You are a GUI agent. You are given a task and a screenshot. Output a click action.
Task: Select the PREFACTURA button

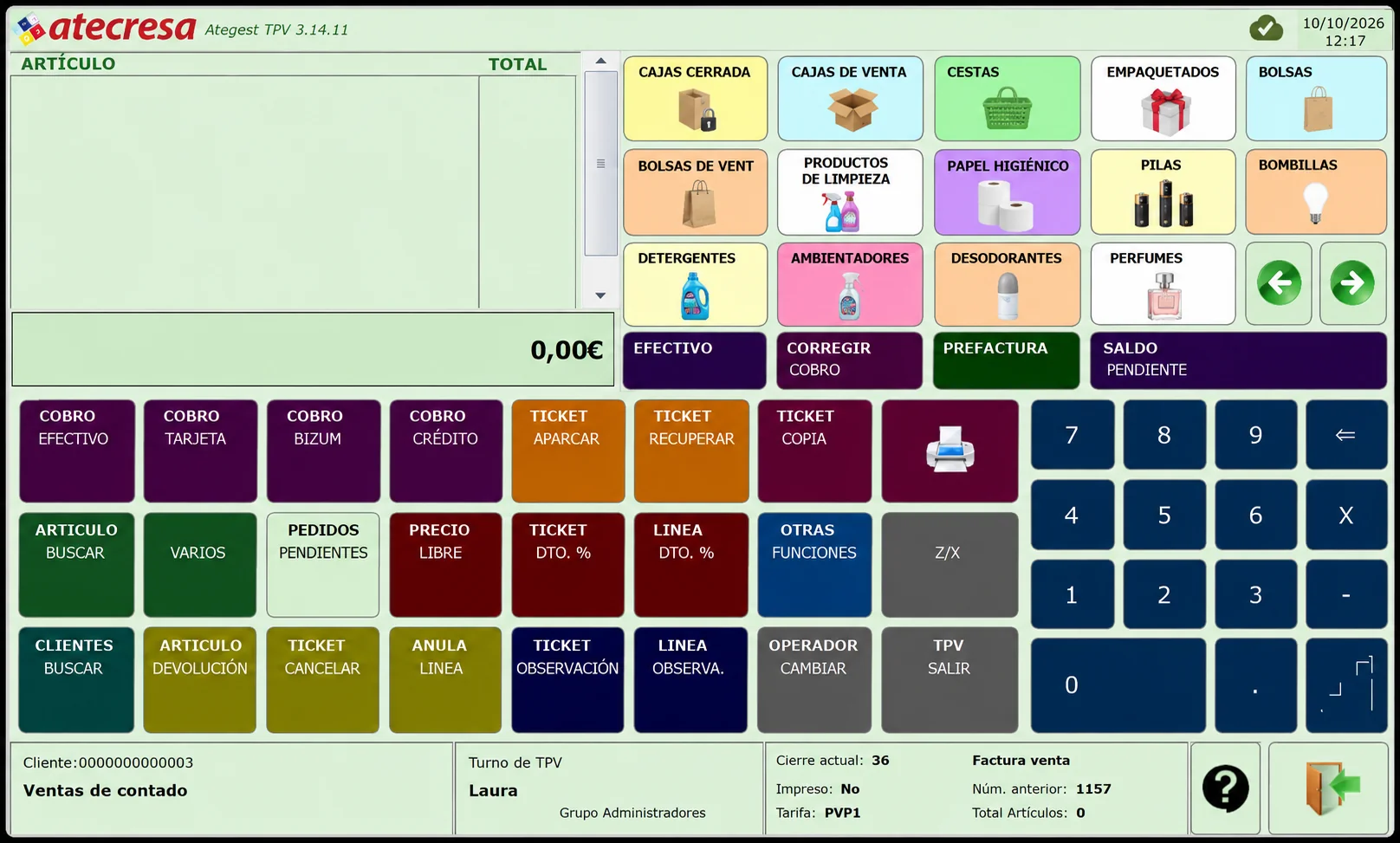[1006, 360]
